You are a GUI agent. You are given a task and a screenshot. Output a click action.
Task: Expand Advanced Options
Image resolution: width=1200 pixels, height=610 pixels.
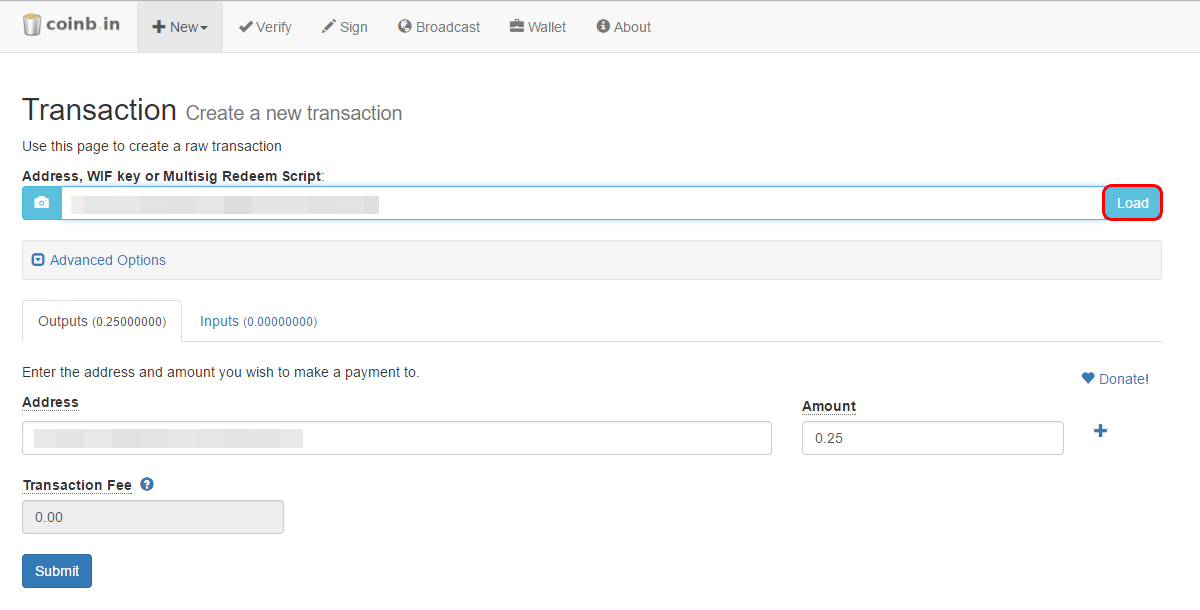click(99, 260)
